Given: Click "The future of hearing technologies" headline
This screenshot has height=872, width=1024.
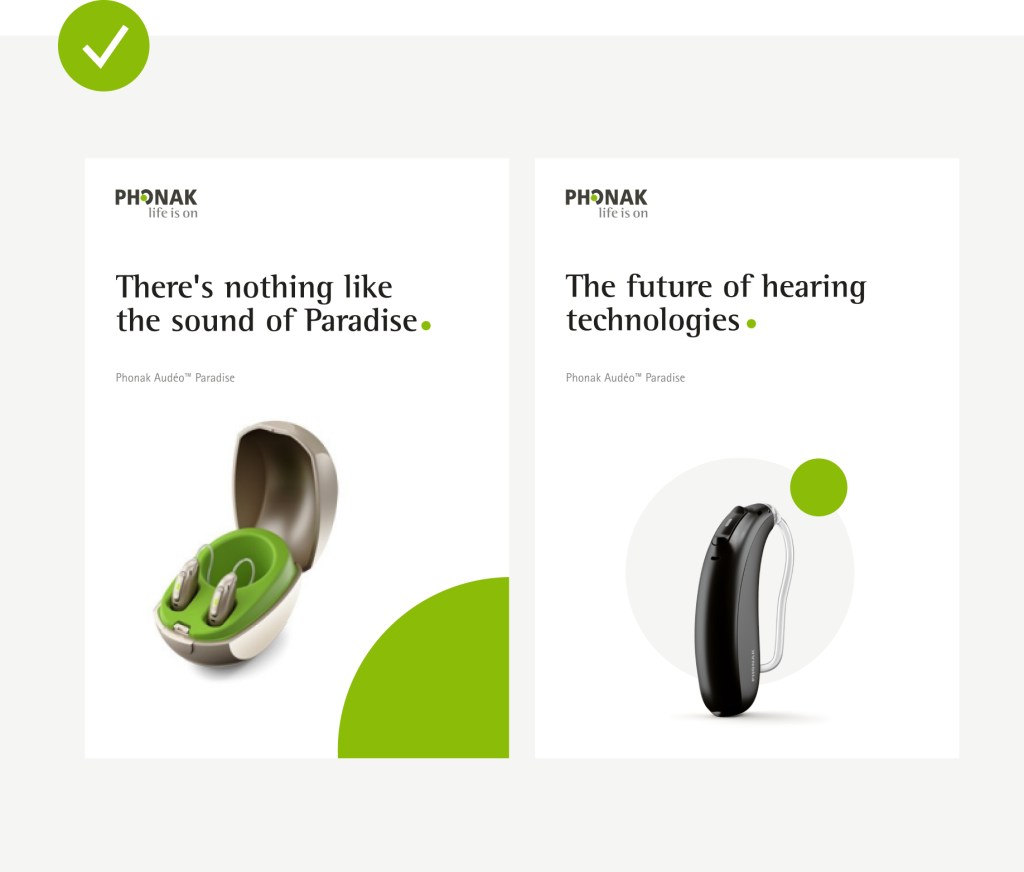Looking at the screenshot, I should (x=716, y=304).
